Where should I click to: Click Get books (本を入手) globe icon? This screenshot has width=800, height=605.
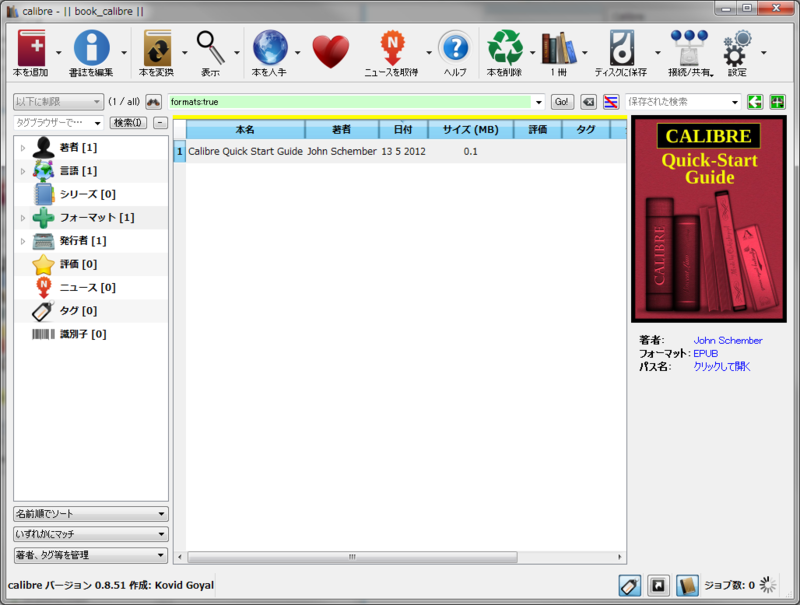click(270, 48)
